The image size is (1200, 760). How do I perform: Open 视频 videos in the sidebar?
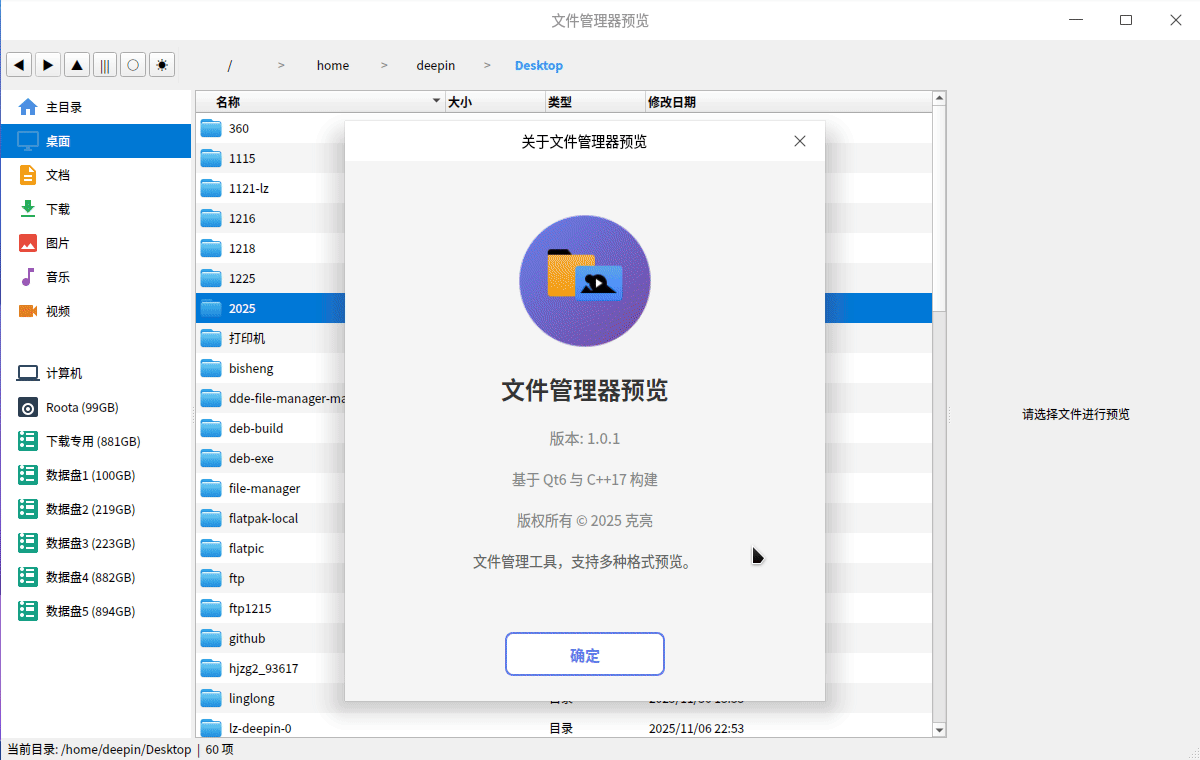[x=95, y=311]
